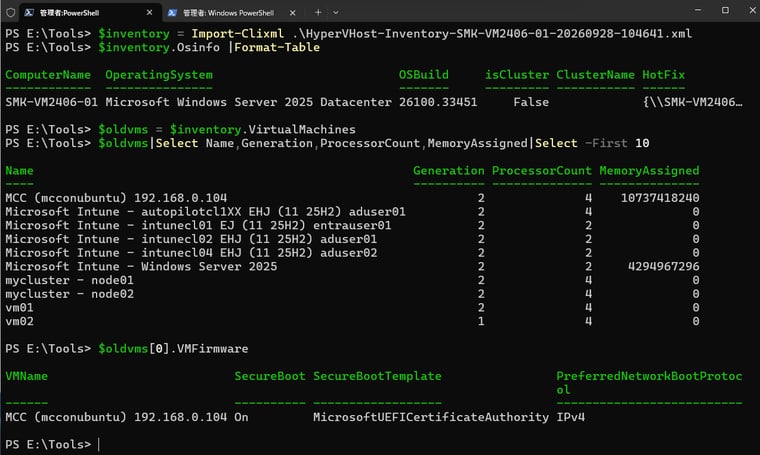
Task: Click the intunecl04 EHJ aduser02 row
Action: tap(352, 252)
